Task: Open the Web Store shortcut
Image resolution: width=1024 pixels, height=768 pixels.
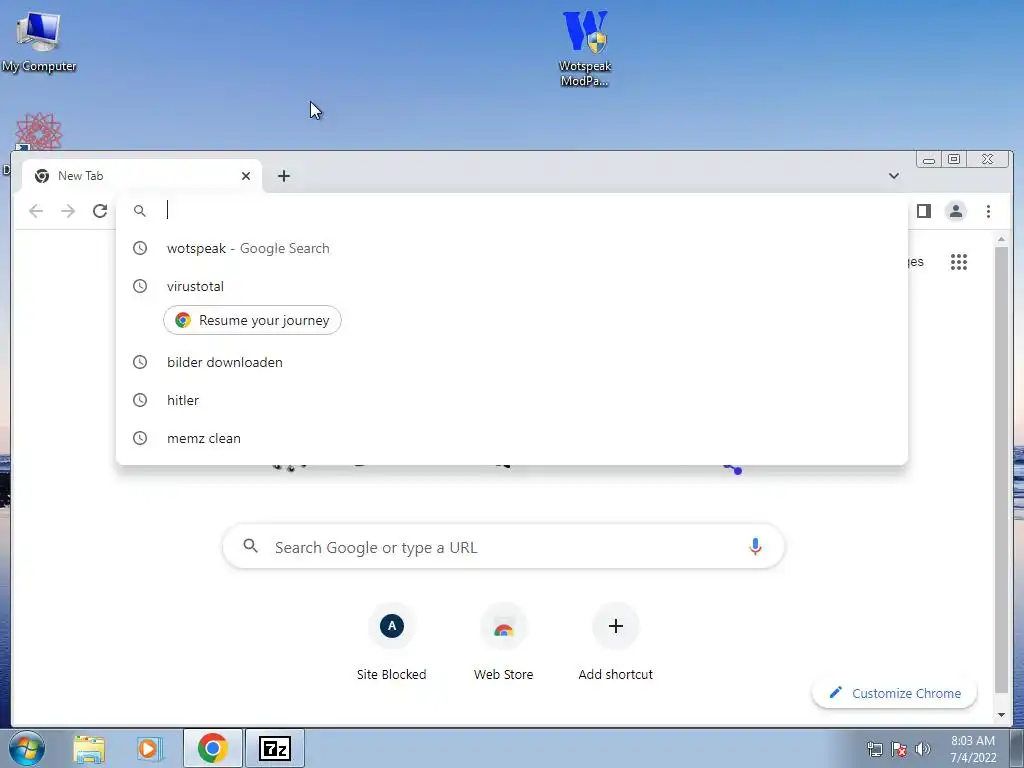Action: (504, 643)
